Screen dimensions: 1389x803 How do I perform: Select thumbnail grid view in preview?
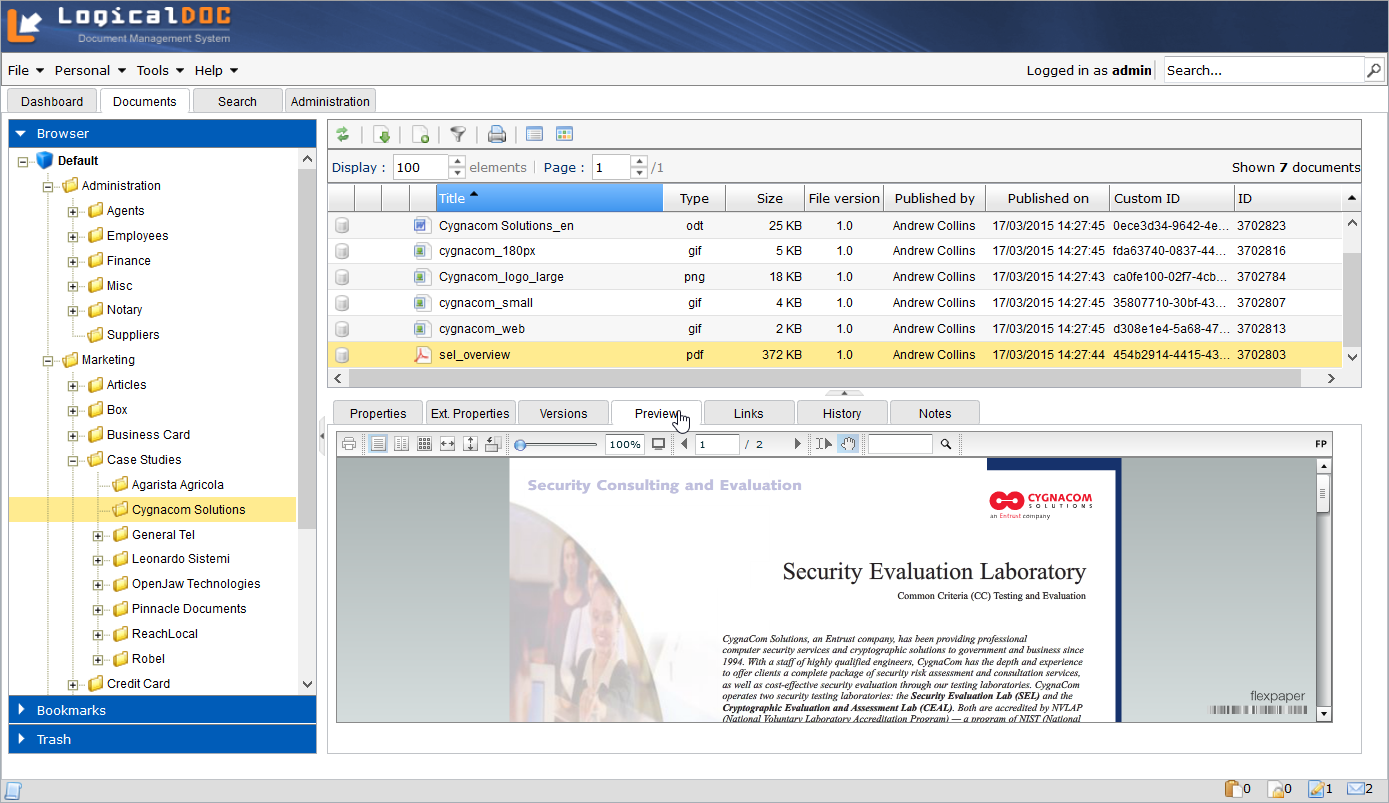tap(424, 444)
